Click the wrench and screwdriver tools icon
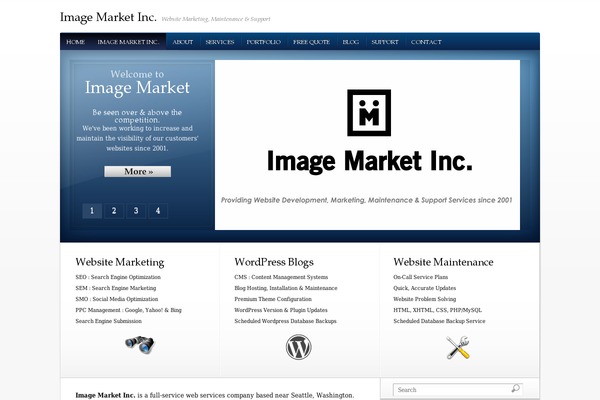600x400 pixels. click(x=458, y=347)
